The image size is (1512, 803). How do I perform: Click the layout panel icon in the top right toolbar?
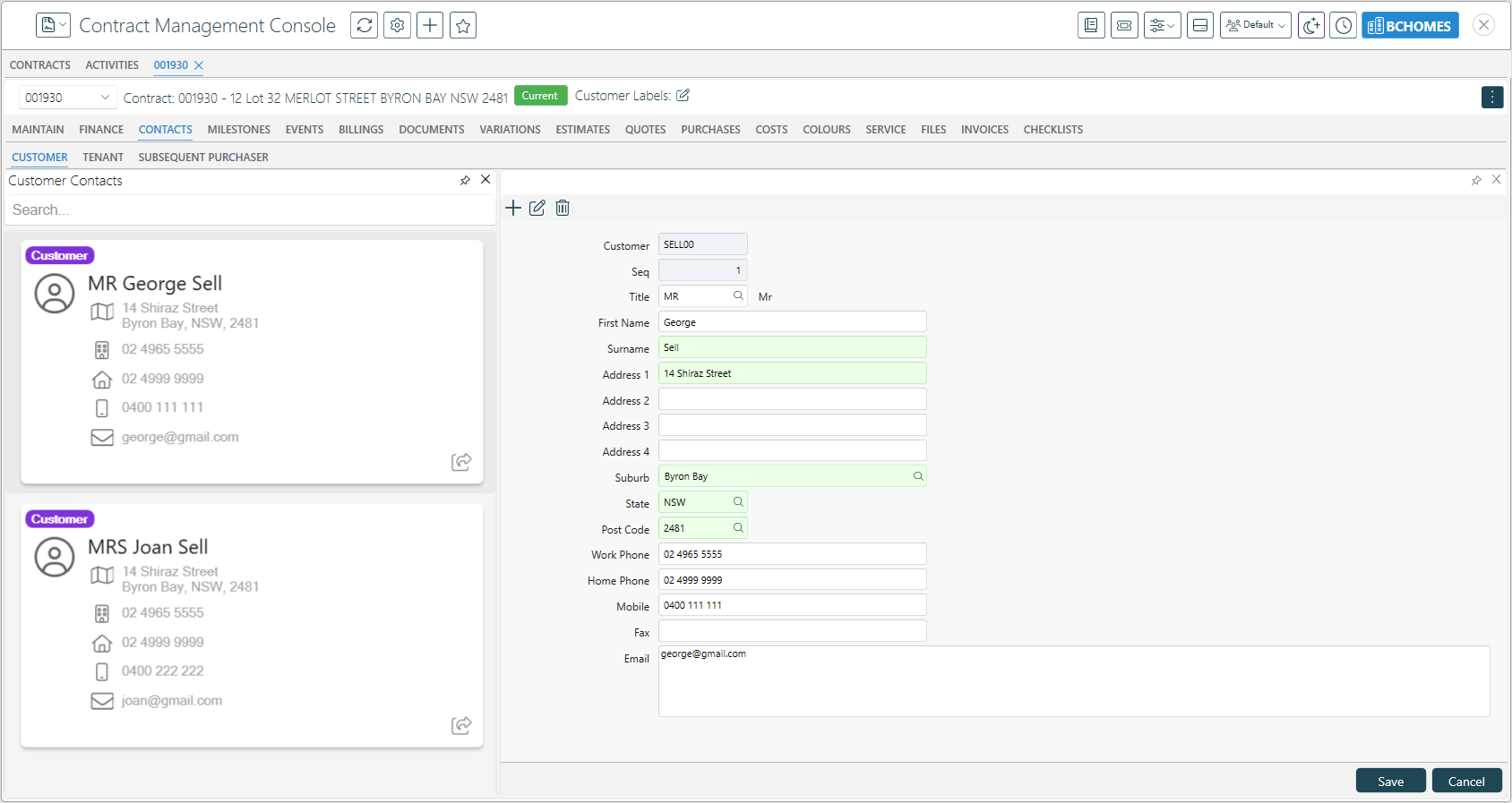[x=1124, y=25]
